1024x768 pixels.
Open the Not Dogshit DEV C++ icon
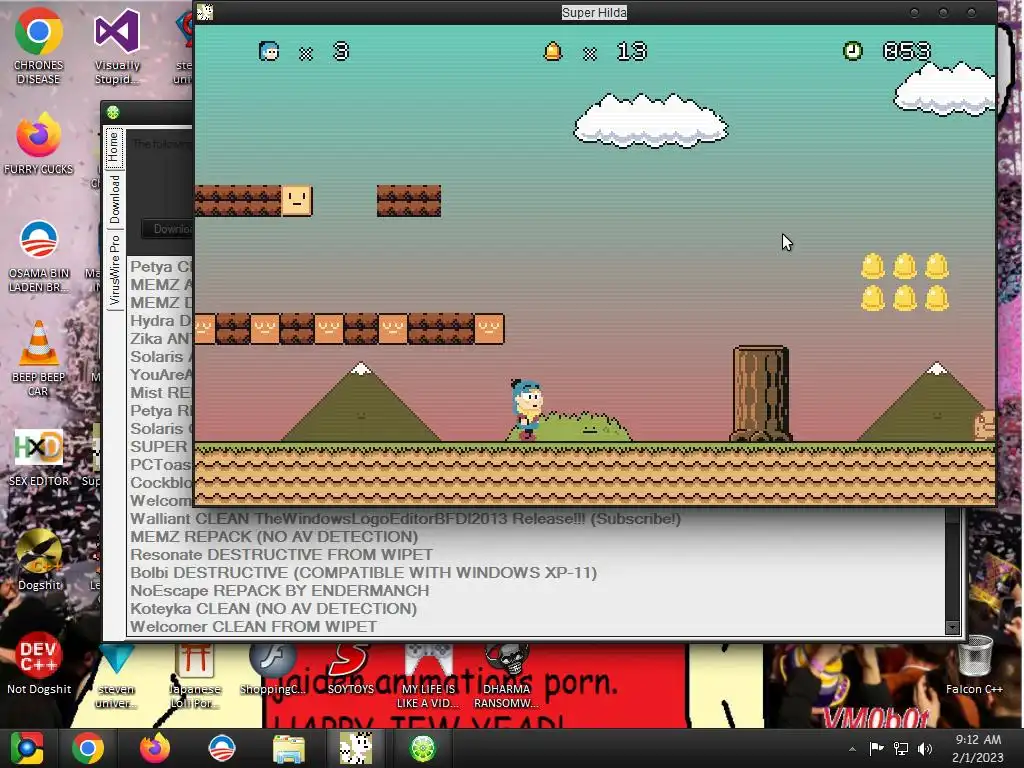39,664
